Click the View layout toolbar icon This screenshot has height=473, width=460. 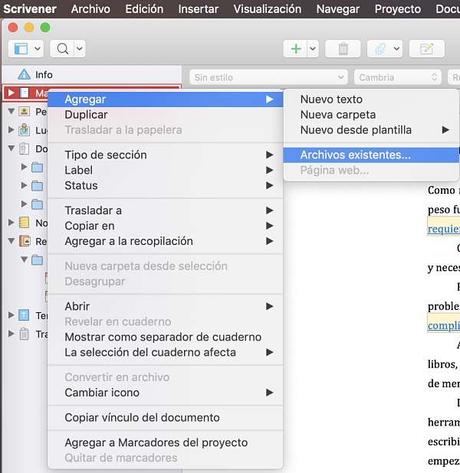click(x=21, y=49)
